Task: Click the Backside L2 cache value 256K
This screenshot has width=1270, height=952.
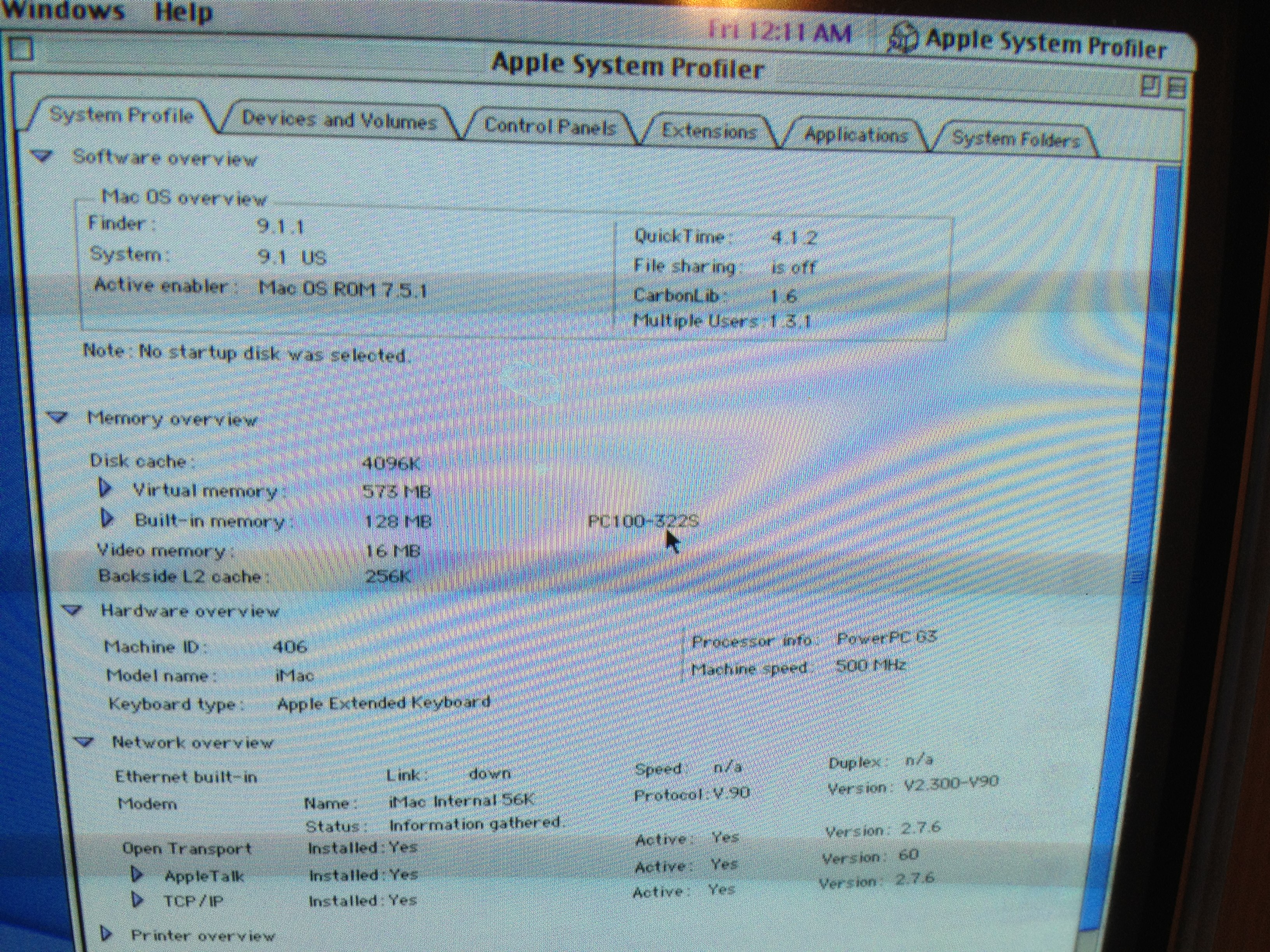Action: click(x=388, y=576)
